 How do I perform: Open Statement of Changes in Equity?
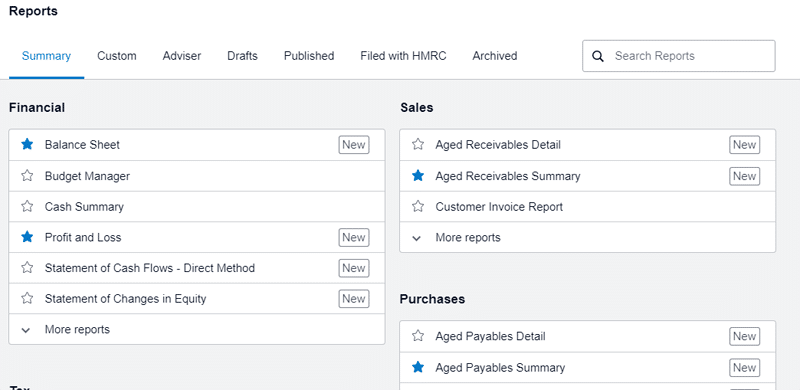(x=126, y=299)
